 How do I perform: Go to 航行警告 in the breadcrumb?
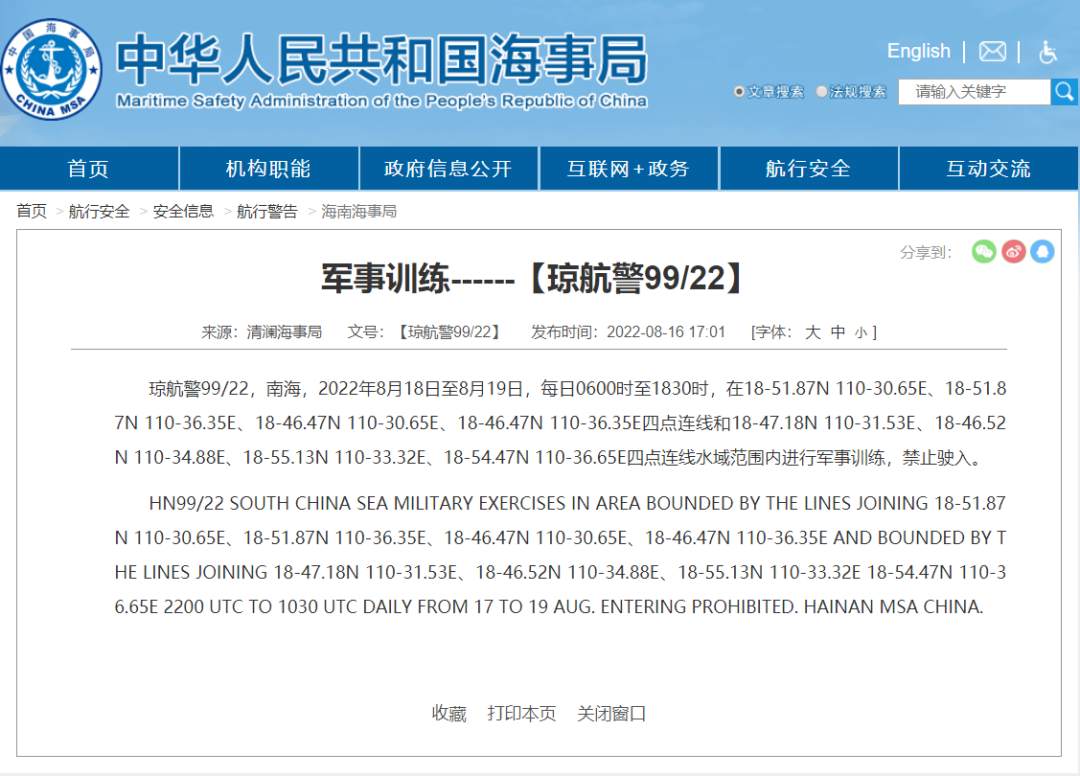[x=267, y=211]
